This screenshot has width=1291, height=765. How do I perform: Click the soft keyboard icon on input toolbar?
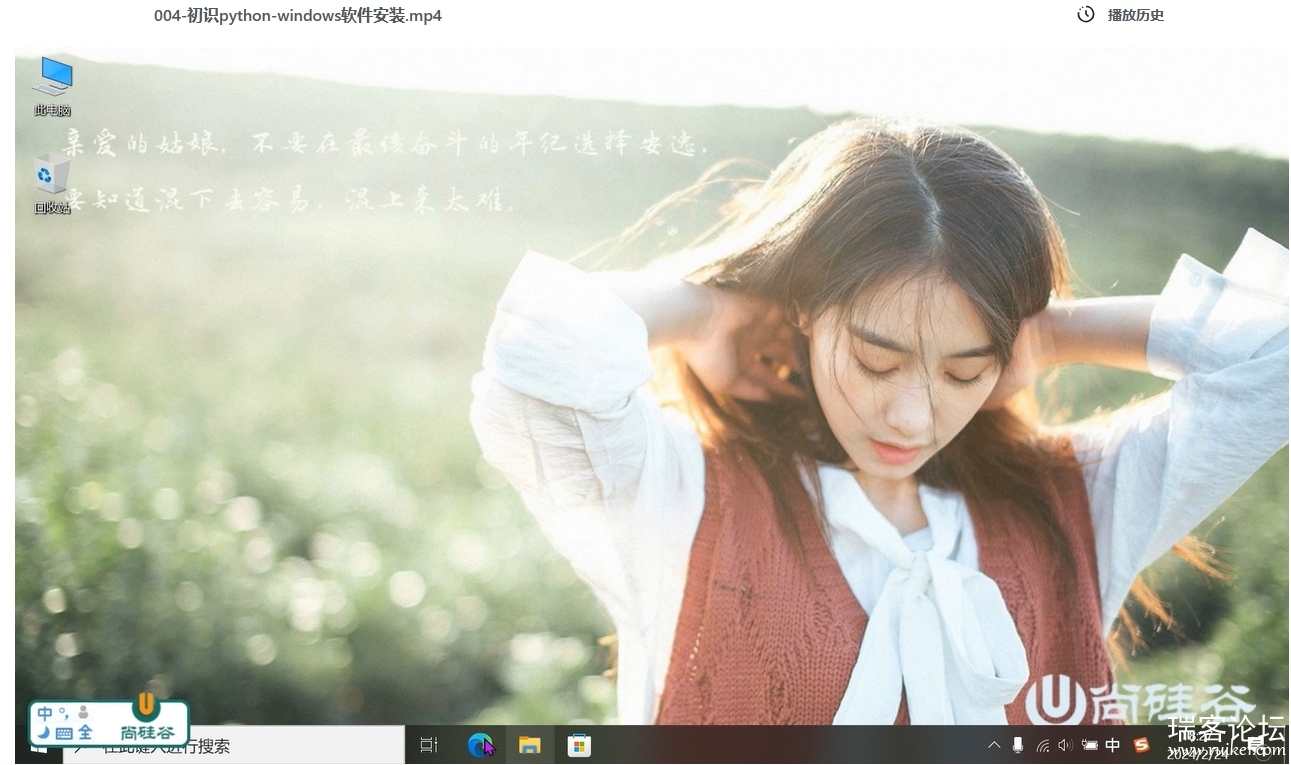pyautogui.click(x=64, y=733)
